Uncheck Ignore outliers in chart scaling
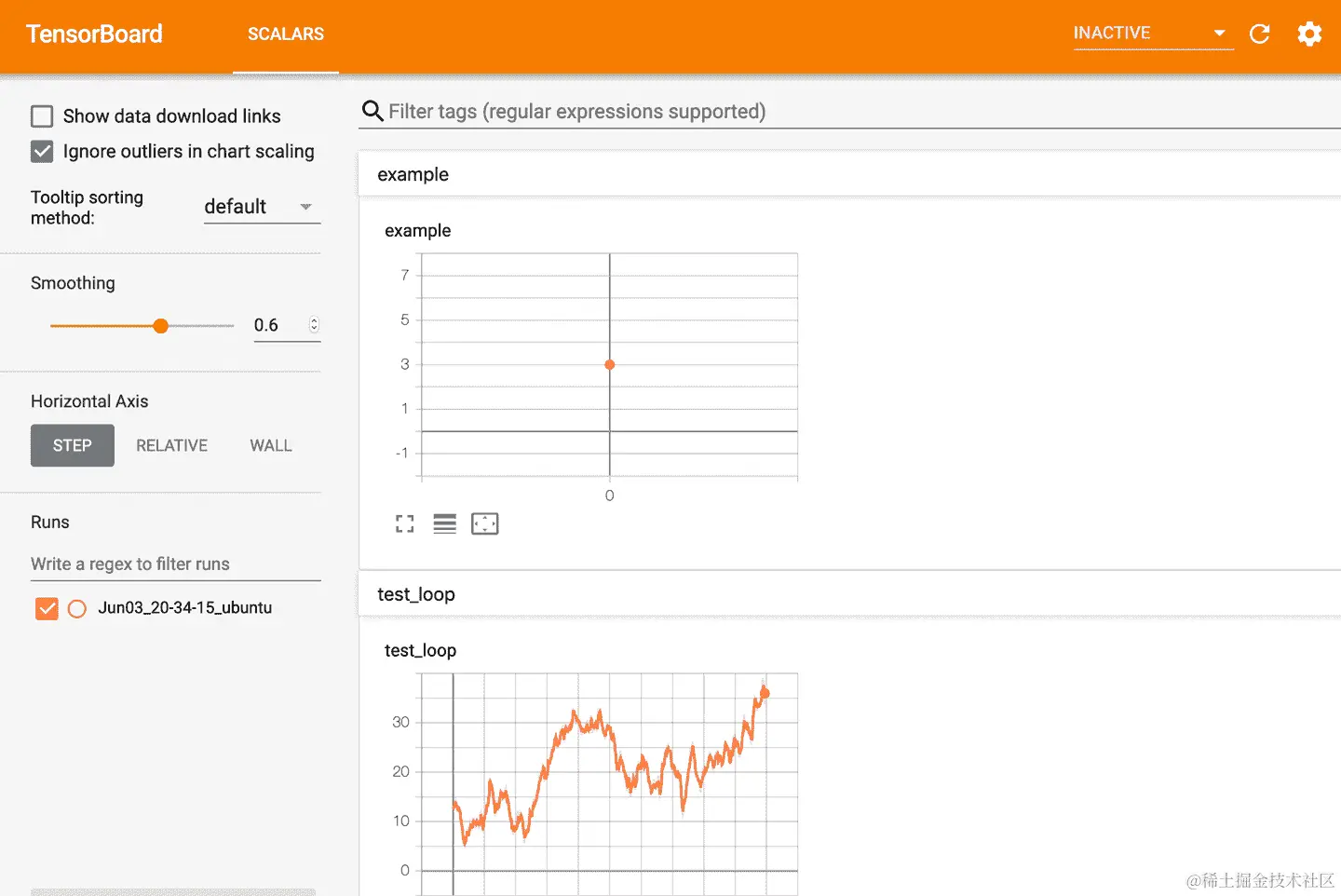Image resolution: width=1341 pixels, height=896 pixels. (x=42, y=152)
